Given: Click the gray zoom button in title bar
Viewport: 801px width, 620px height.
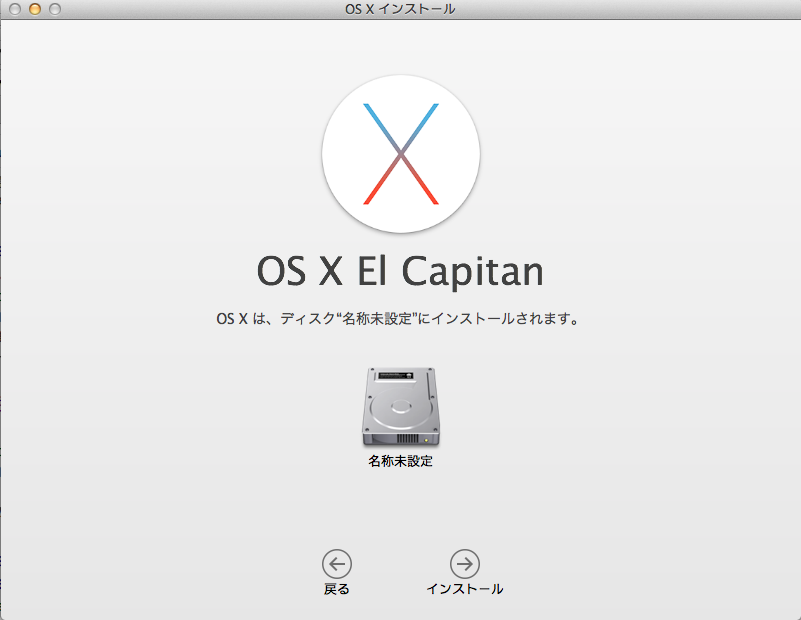Looking at the screenshot, I should point(55,9).
